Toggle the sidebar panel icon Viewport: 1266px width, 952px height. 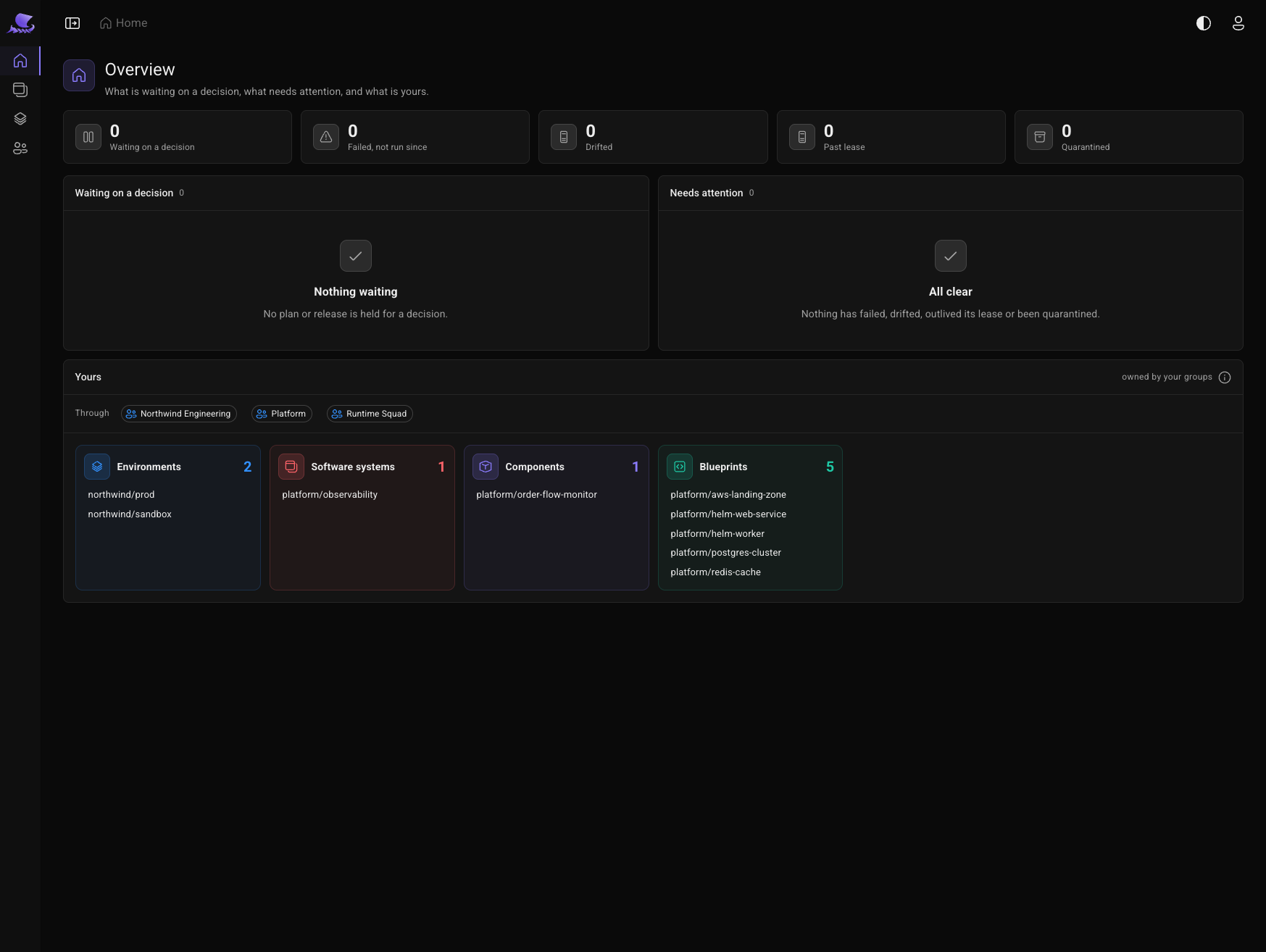tap(72, 23)
